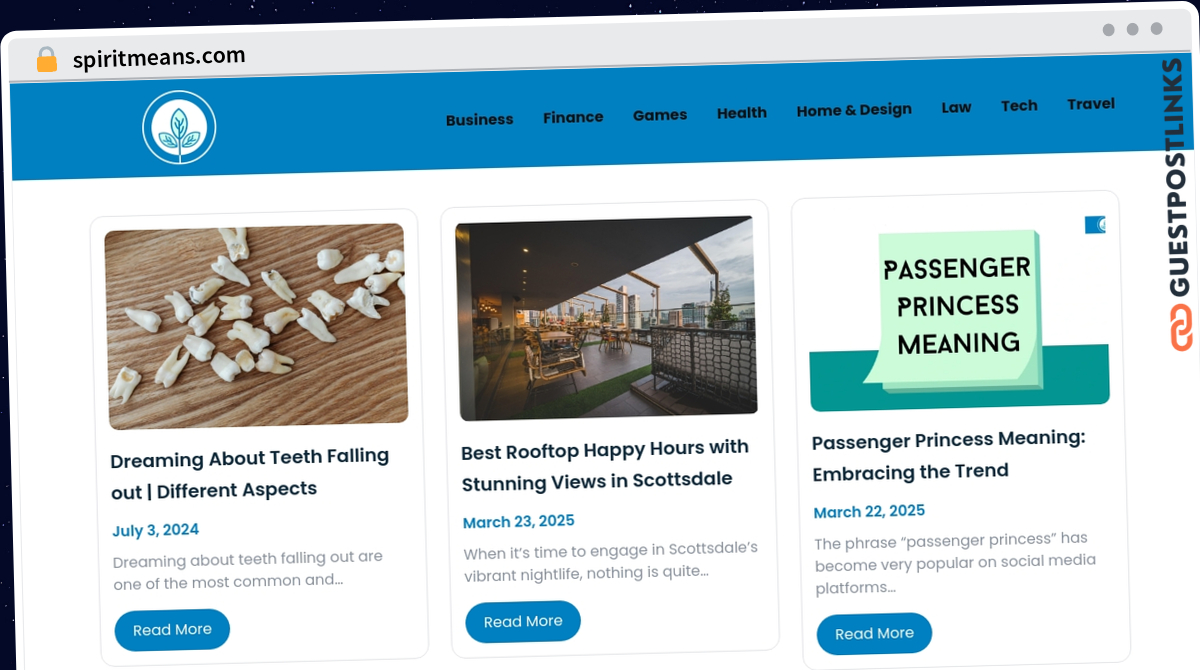Open the Tech category

click(x=1019, y=105)
